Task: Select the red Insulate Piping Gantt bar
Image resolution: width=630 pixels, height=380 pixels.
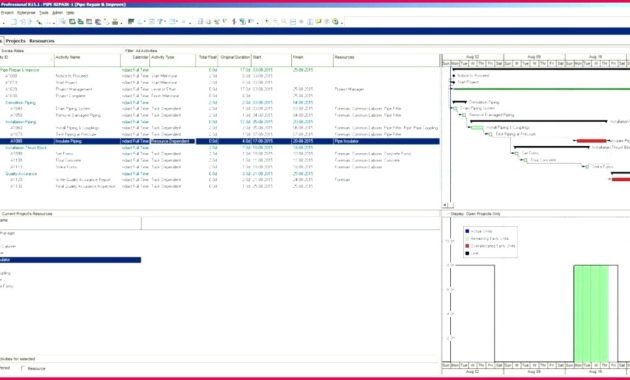Action: (591, 141)
